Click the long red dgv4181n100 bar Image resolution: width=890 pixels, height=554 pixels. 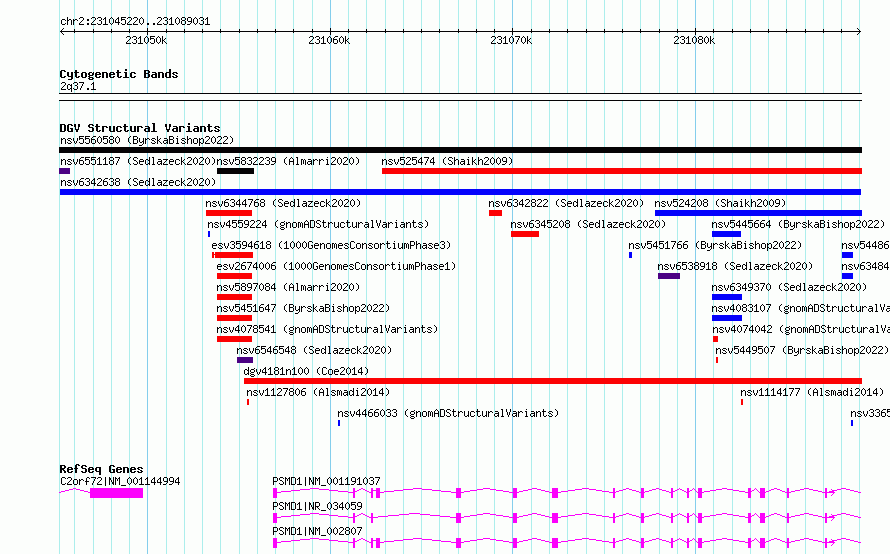pos(553,381)
